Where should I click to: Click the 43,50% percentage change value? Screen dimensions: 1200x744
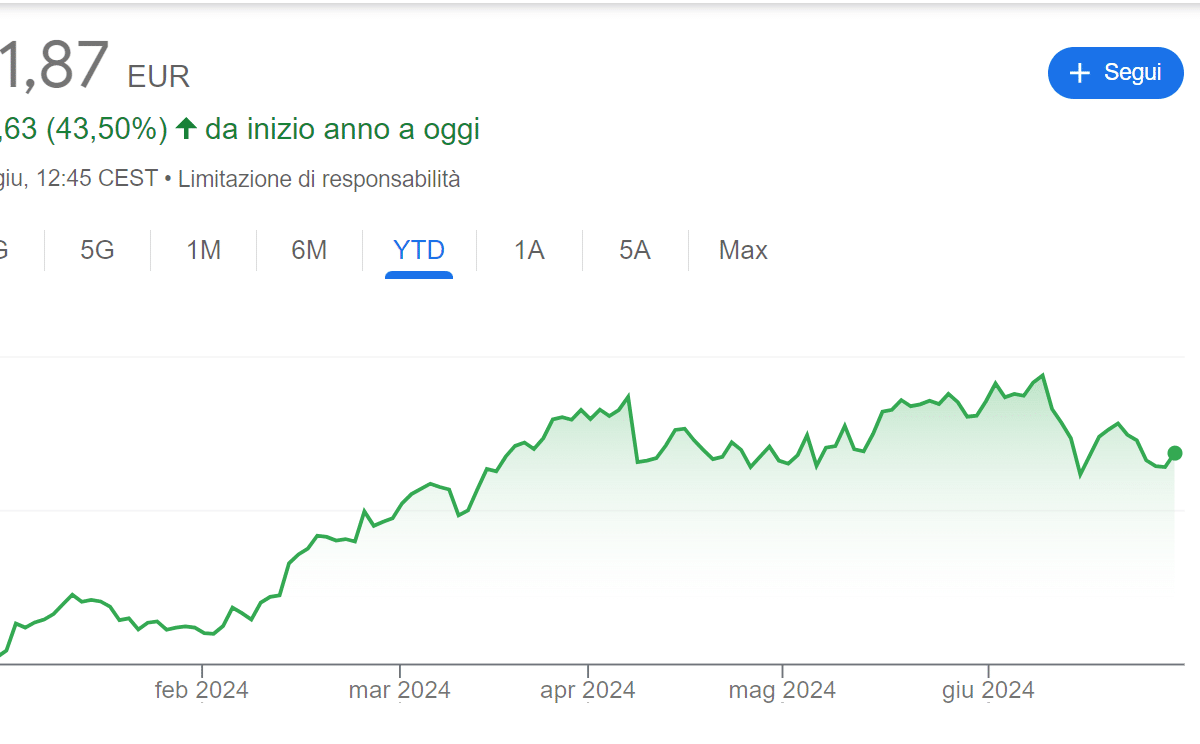pyautogui.click(x=106, y=129)
